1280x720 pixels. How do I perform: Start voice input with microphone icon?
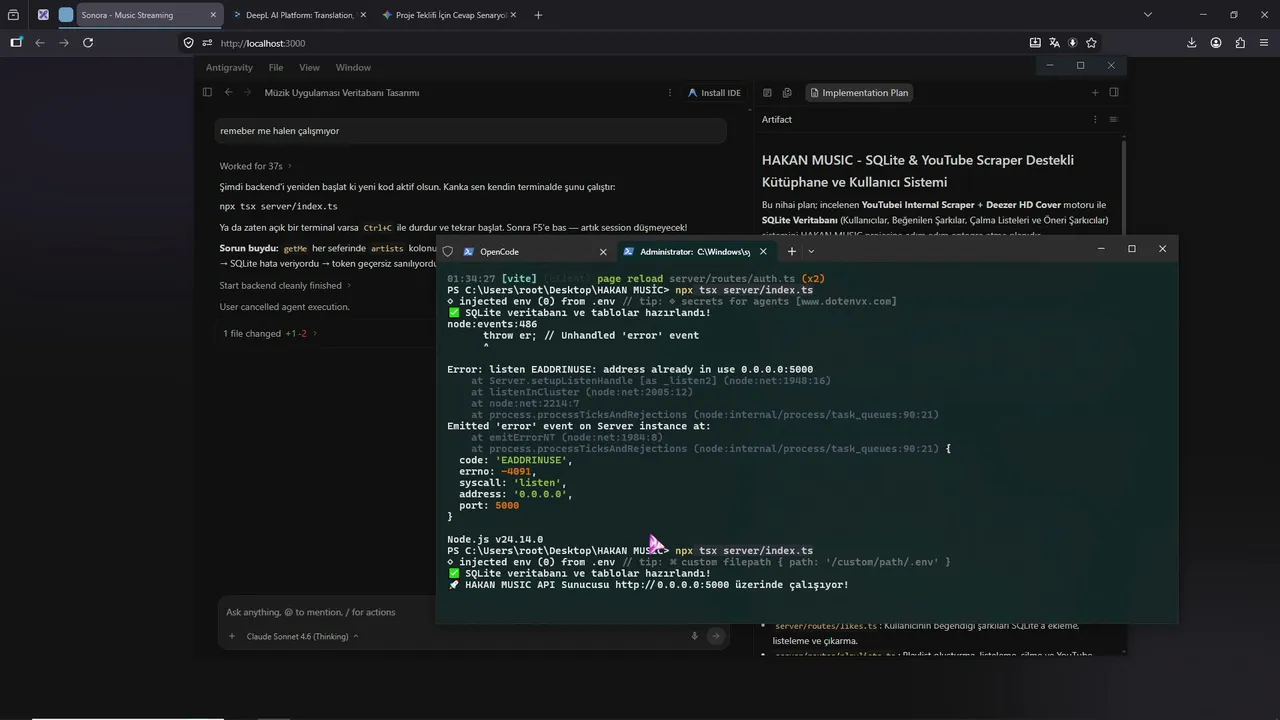(x=694, y=636)
